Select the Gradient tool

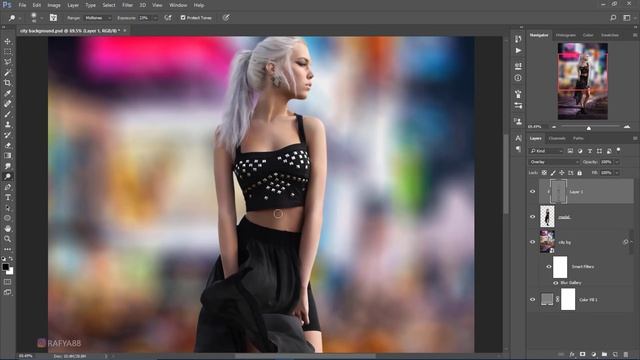tap(7, 156)
